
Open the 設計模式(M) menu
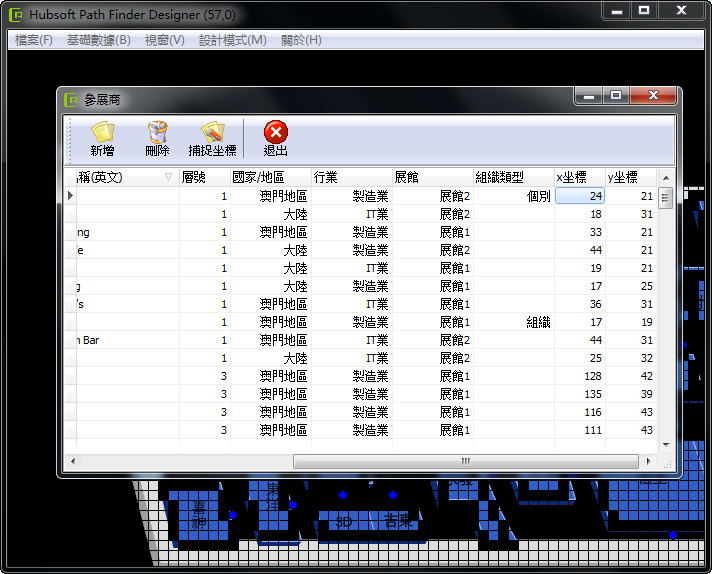pyautogui.click(x=232, y=40)
